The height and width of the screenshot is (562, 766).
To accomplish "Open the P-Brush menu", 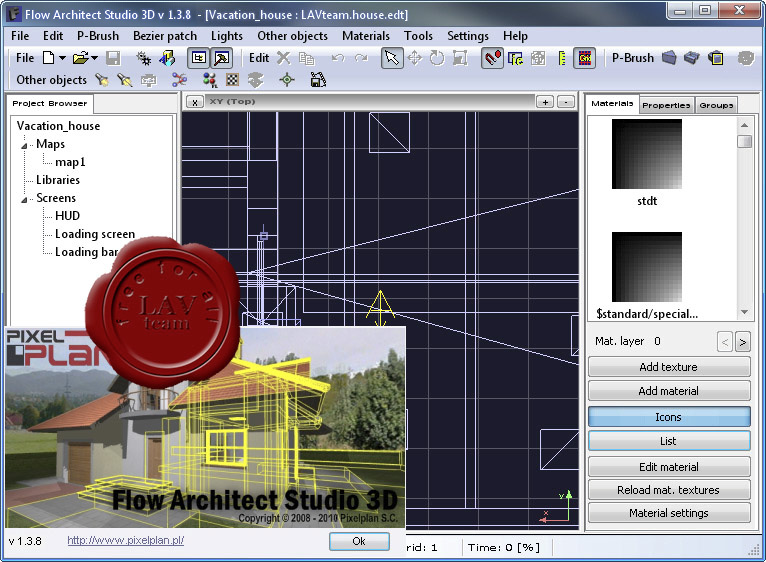I will click(98, 36).
